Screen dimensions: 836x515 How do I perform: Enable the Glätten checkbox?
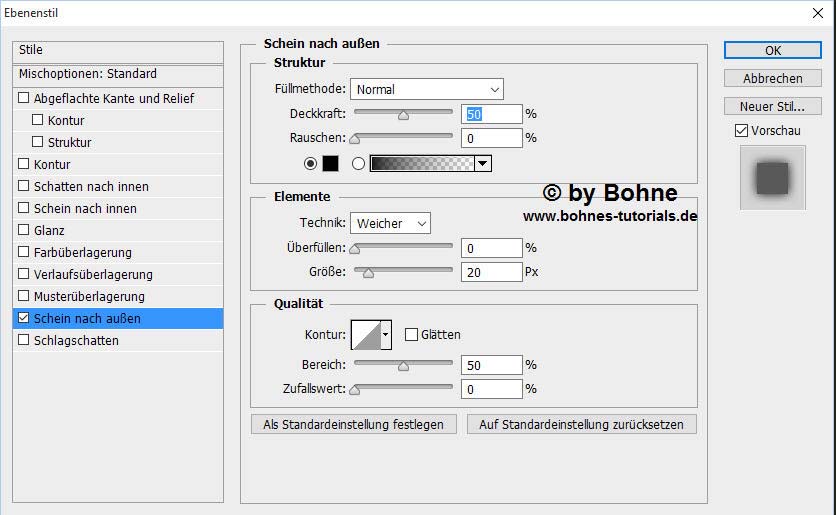(x=411, y=335)
